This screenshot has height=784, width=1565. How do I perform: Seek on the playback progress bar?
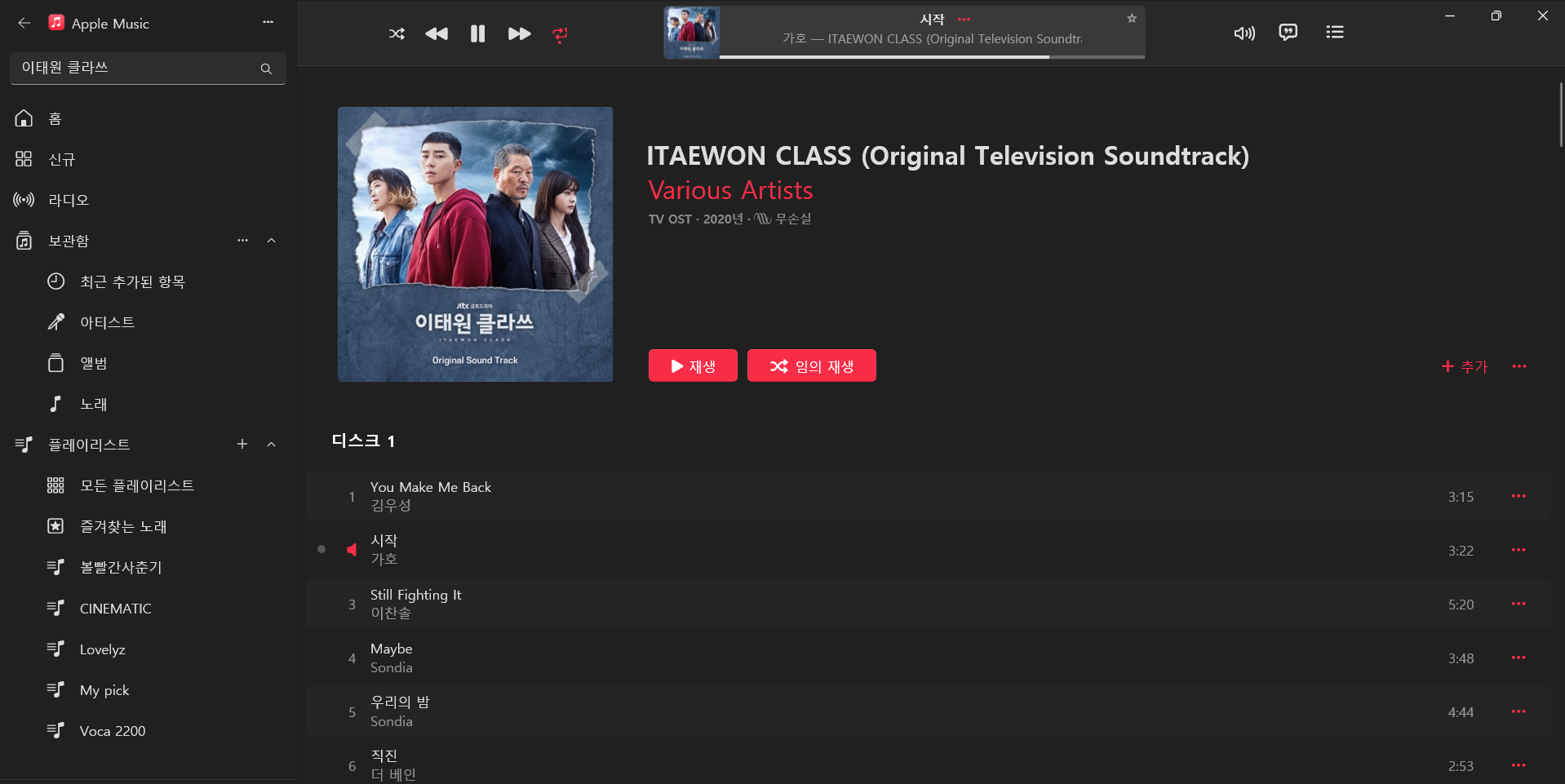(932, 56)
